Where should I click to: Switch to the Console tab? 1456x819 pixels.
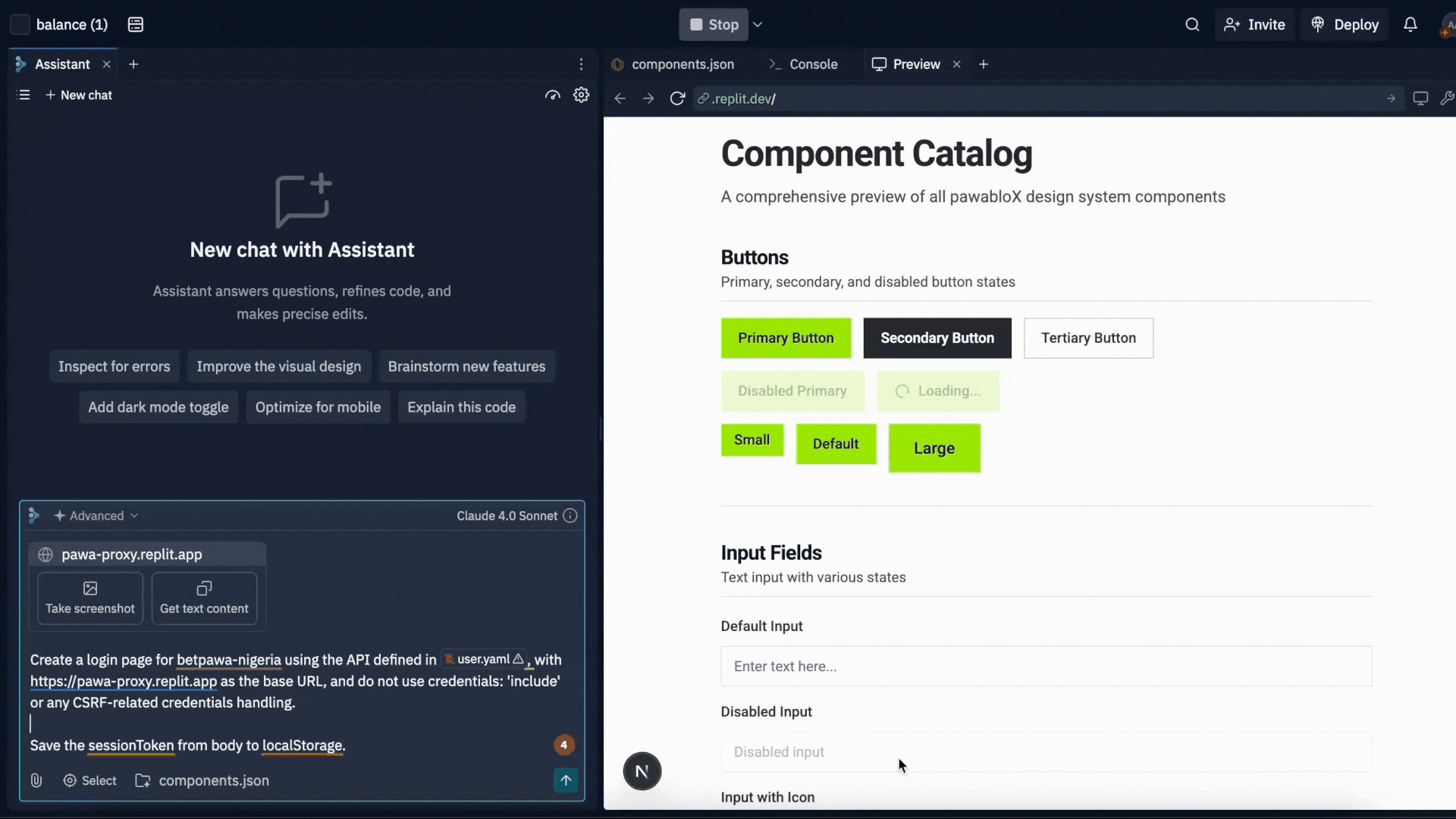coord(804,64)
